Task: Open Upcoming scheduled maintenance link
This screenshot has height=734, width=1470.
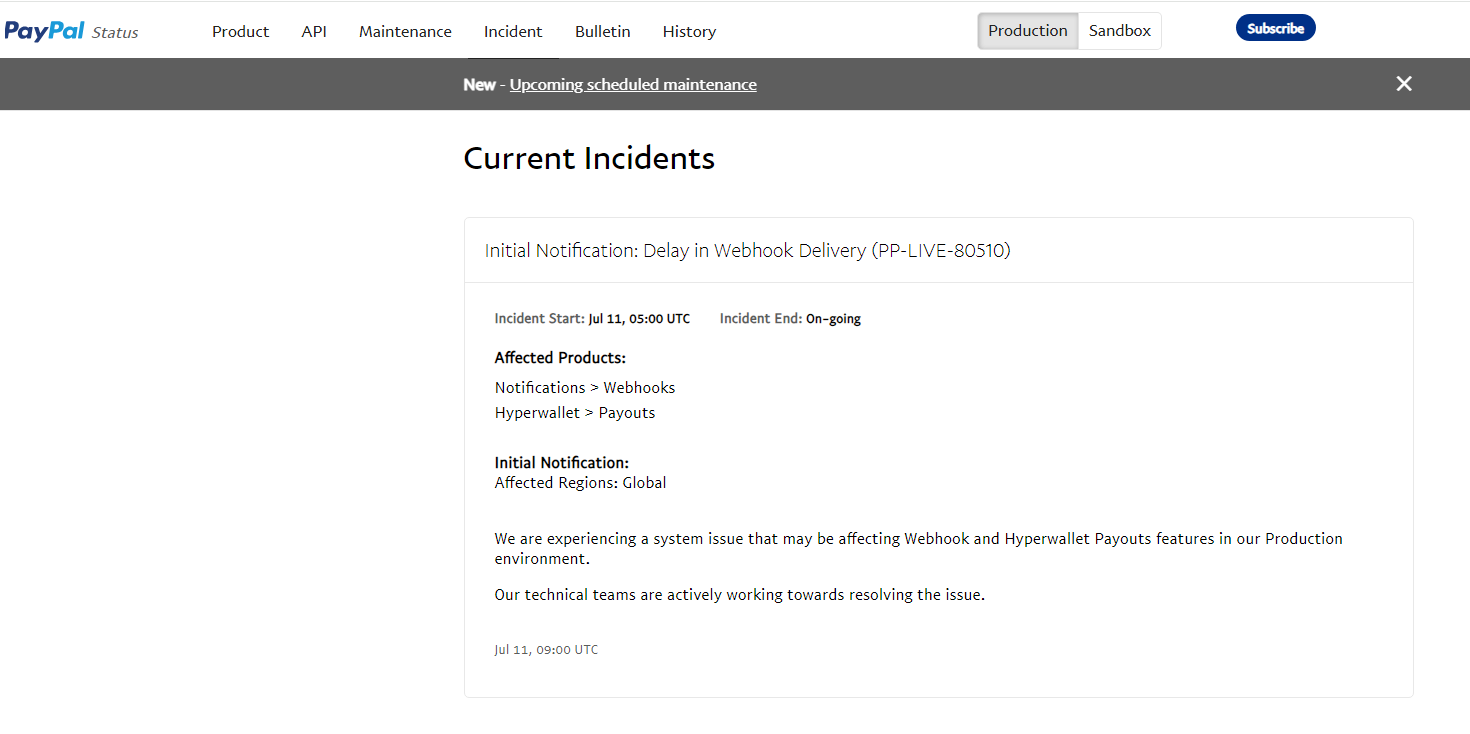Action: click(633, 85)
